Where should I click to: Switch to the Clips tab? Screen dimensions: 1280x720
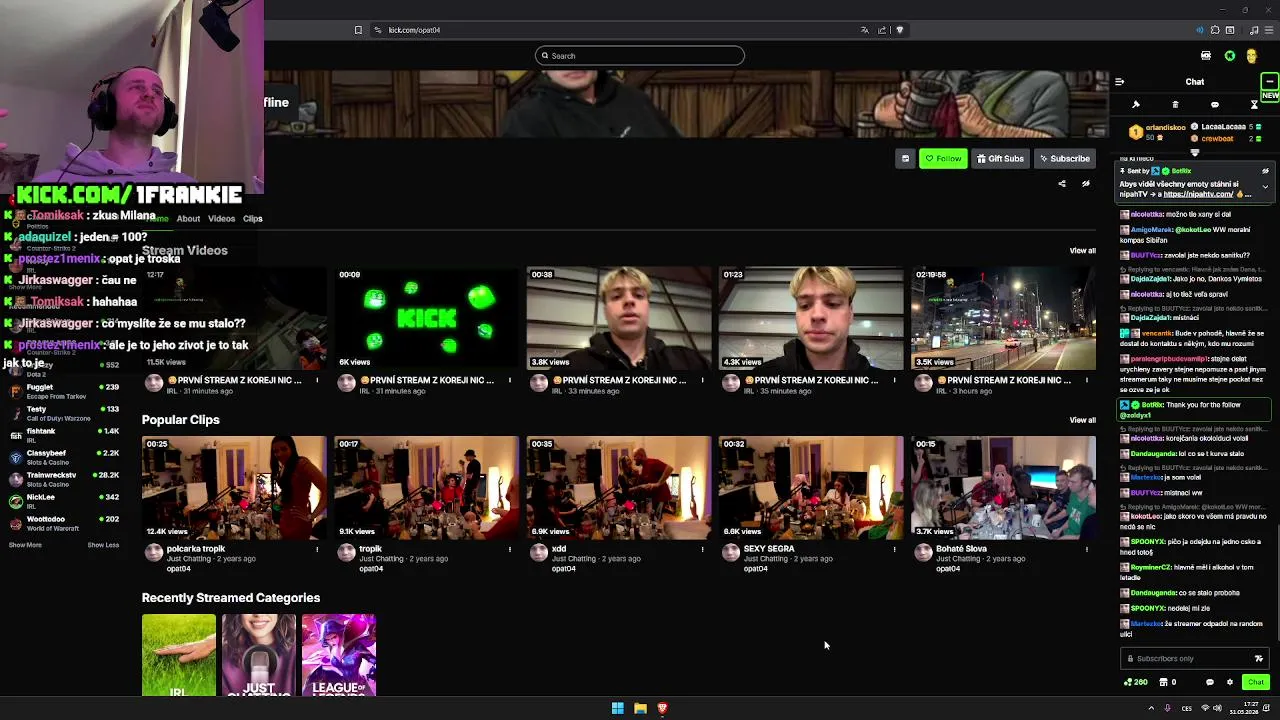coord(252,219)
